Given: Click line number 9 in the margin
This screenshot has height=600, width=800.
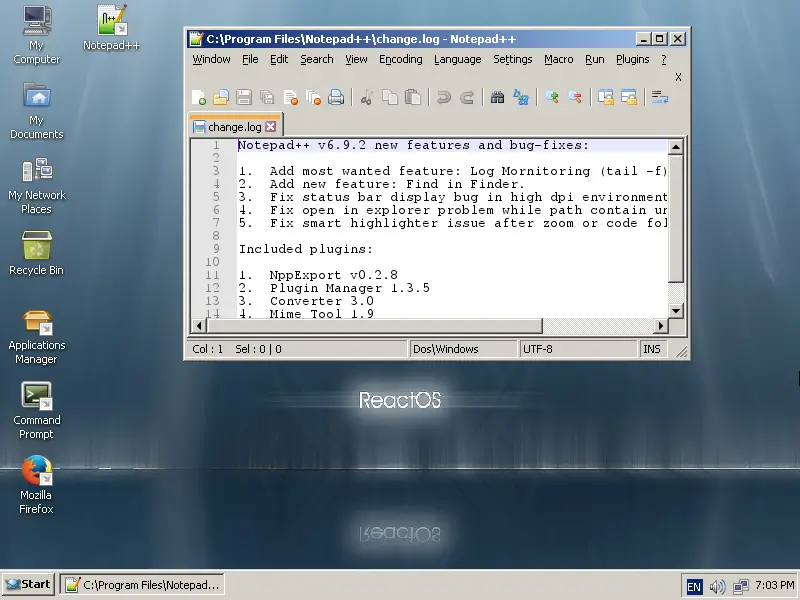Looking at the screenshot, I should [216, 249].
